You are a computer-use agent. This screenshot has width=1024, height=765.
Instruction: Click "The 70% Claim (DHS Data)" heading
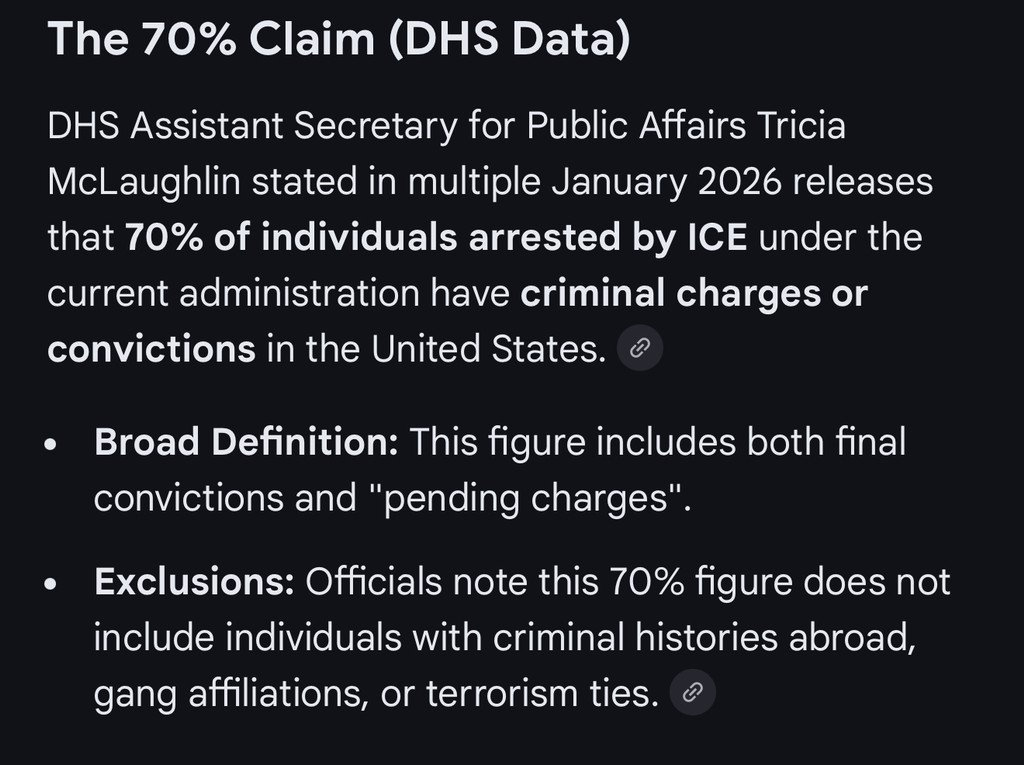(x=339, y=41)
